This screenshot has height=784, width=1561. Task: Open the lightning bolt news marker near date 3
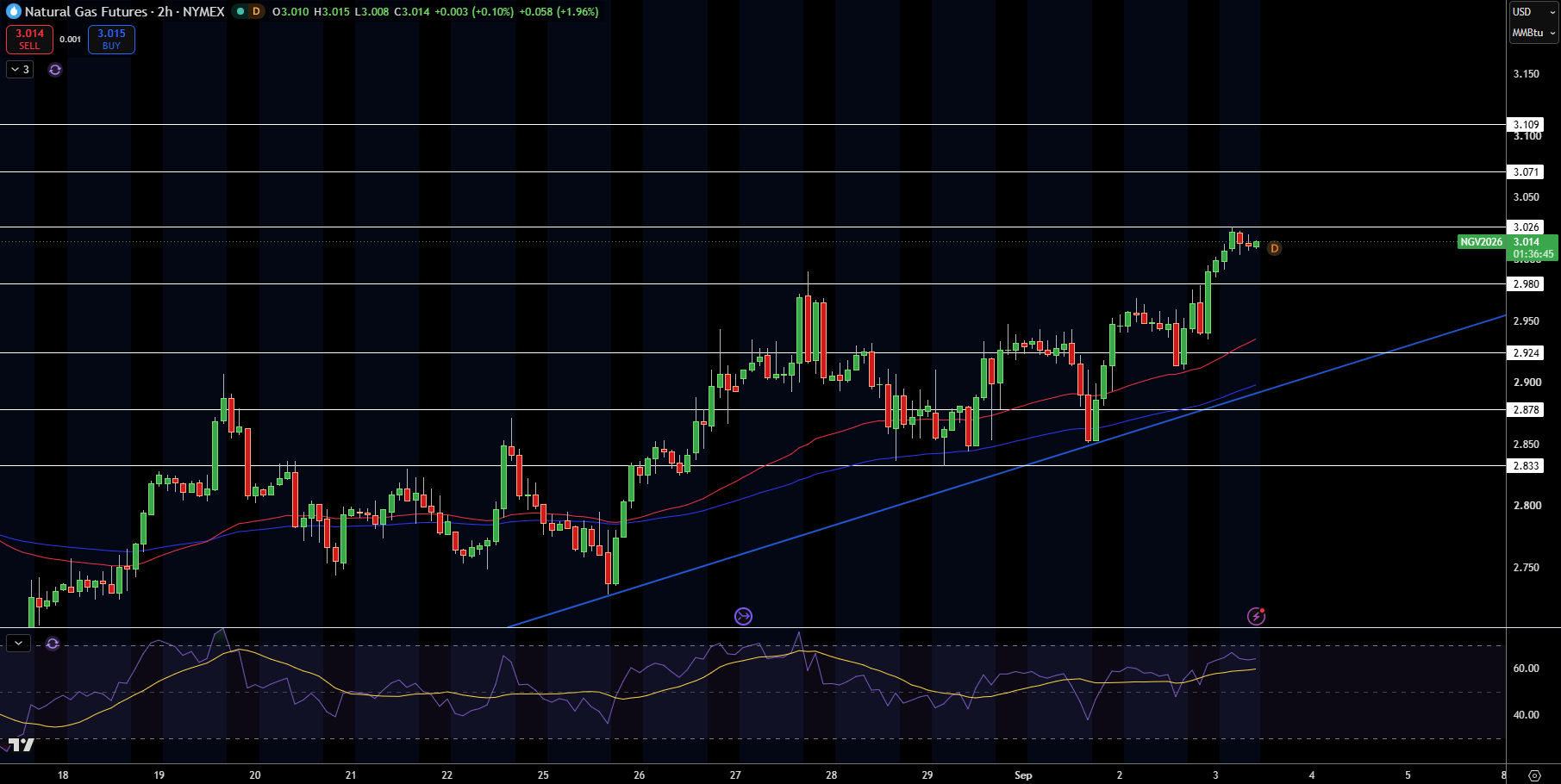pos(1257,616)
